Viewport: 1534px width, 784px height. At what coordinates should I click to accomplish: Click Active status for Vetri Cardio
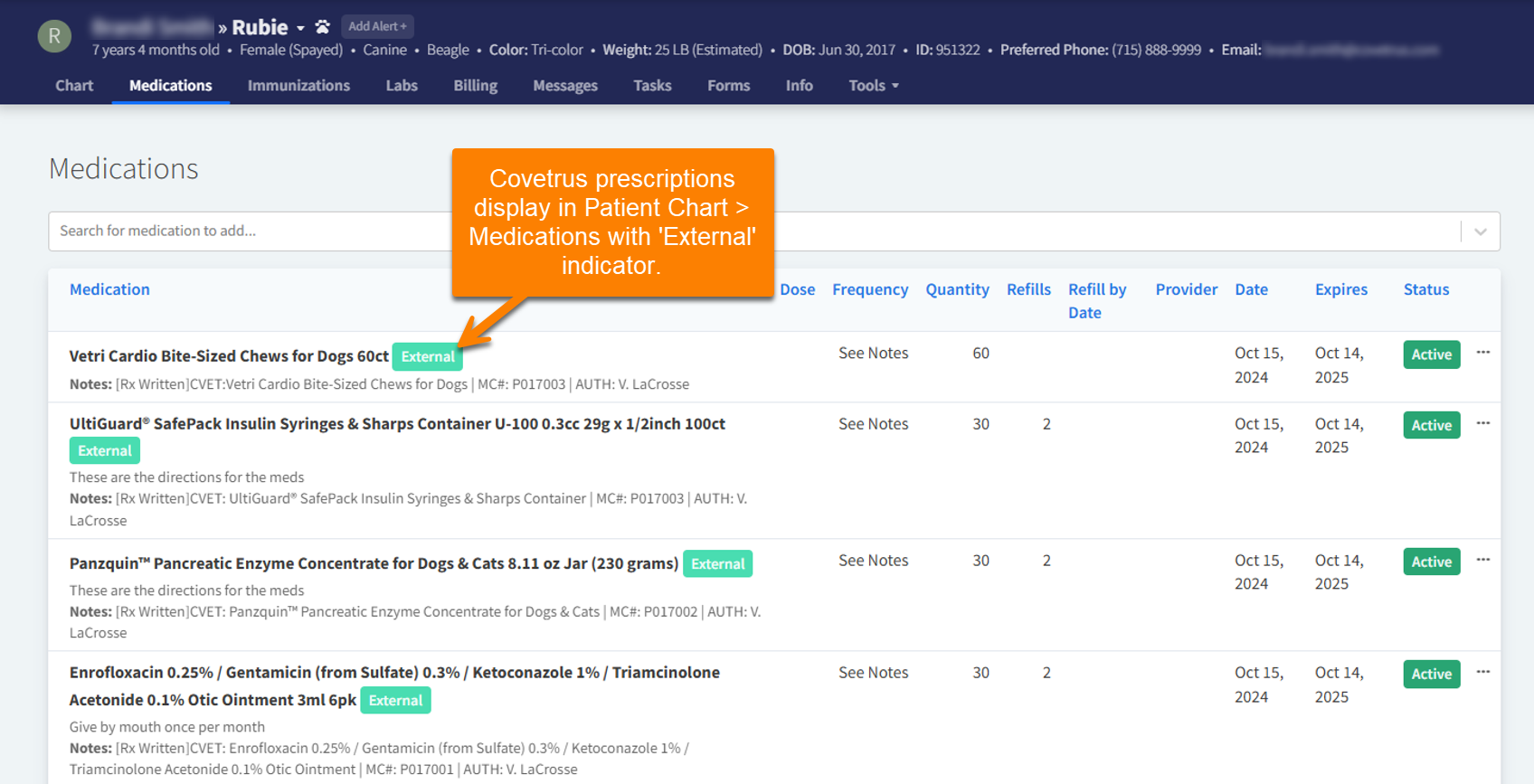tap(1431, 354)
